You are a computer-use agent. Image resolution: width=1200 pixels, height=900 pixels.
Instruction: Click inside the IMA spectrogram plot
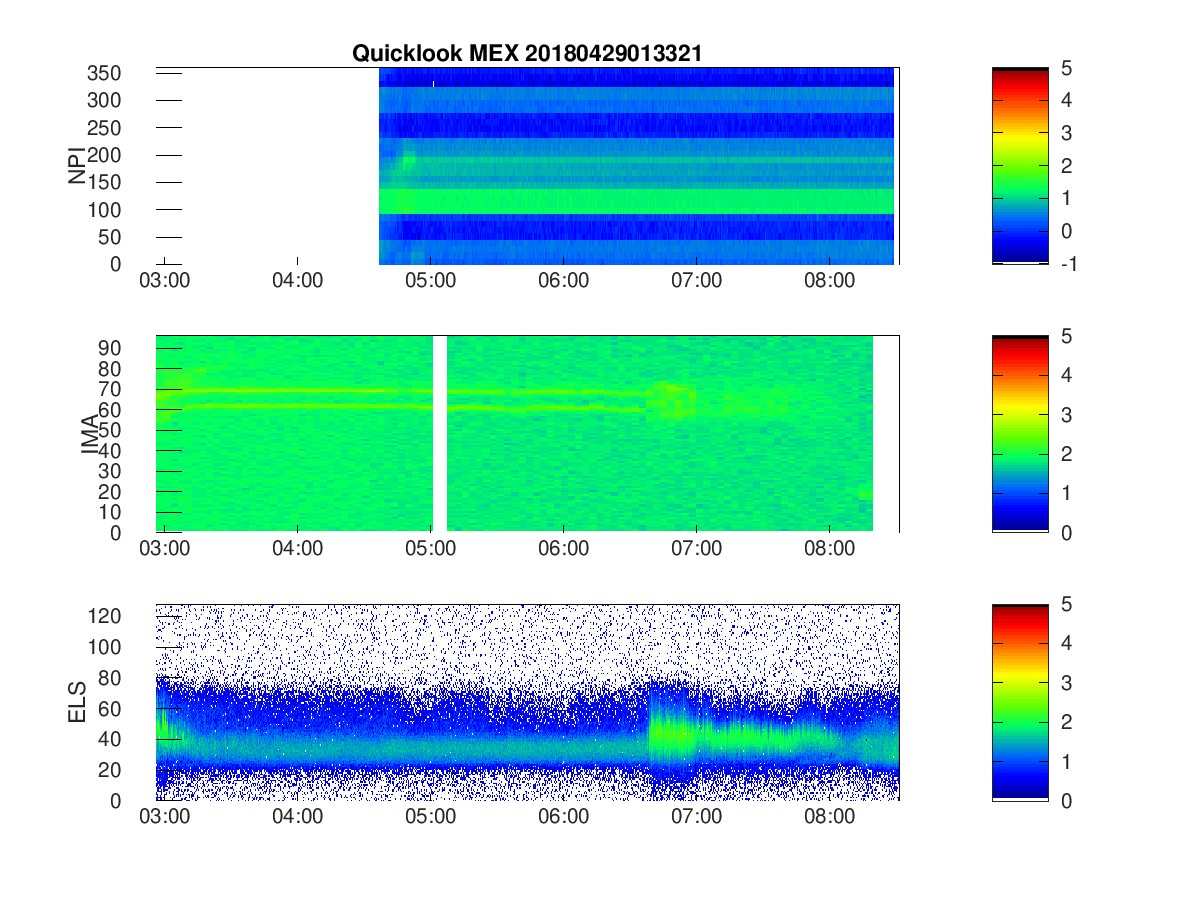(527, 434)
